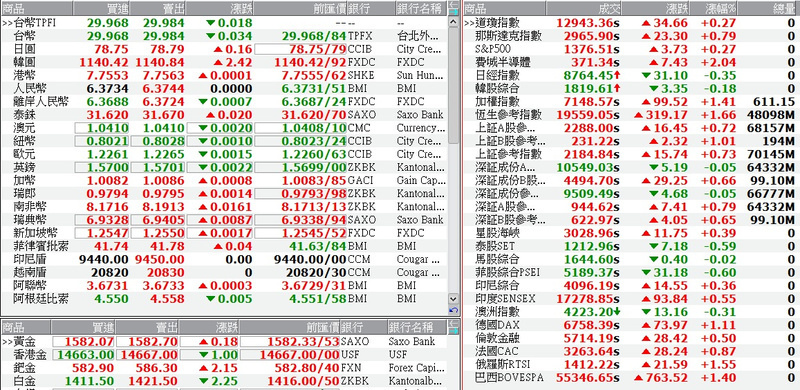The width and height of the screenshot is (800, 390).
Task: Select the 倫敦金融 row
Action: click(x=631, y=338)
